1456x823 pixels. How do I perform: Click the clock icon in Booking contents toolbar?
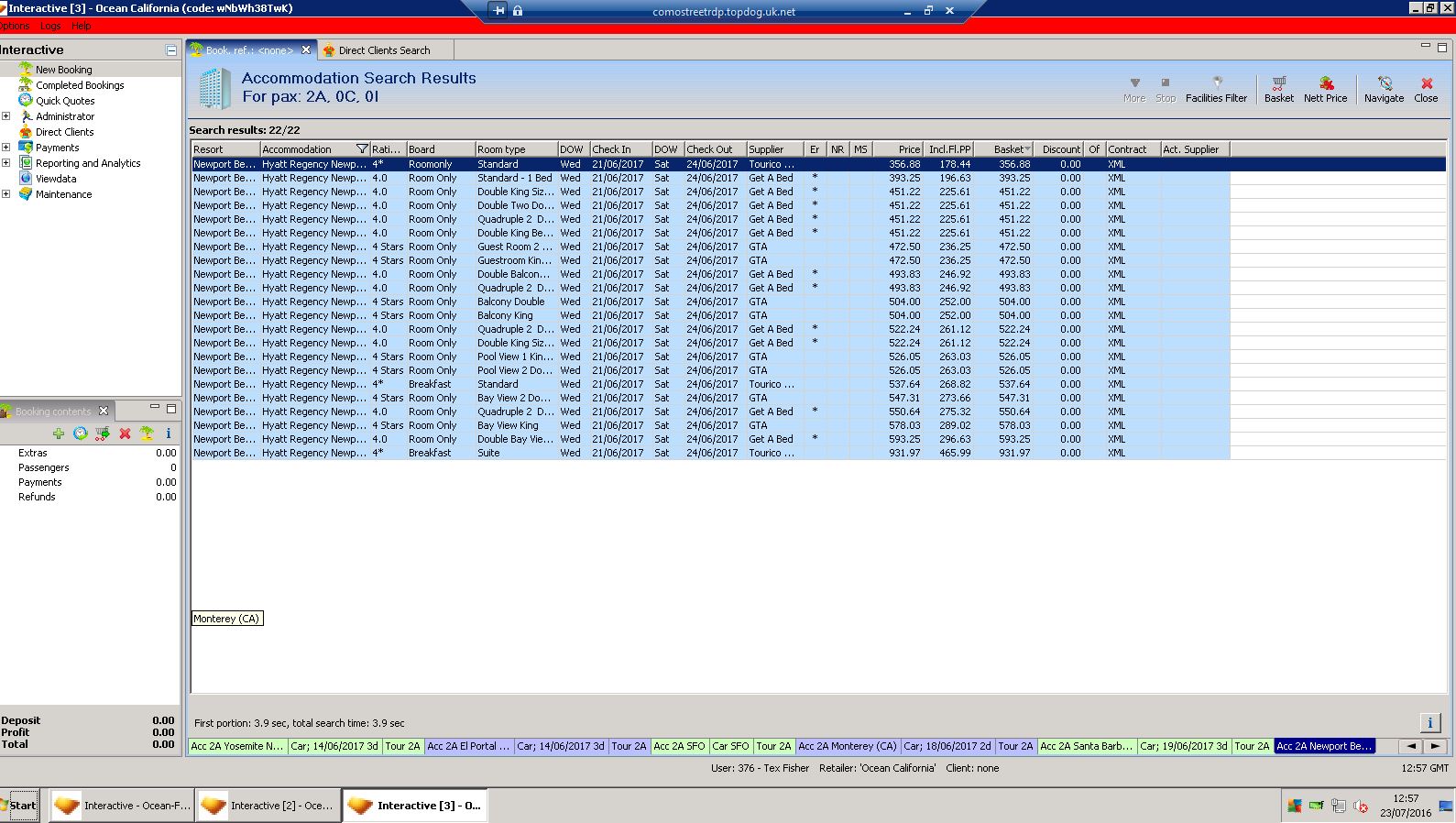click(81, 433)
